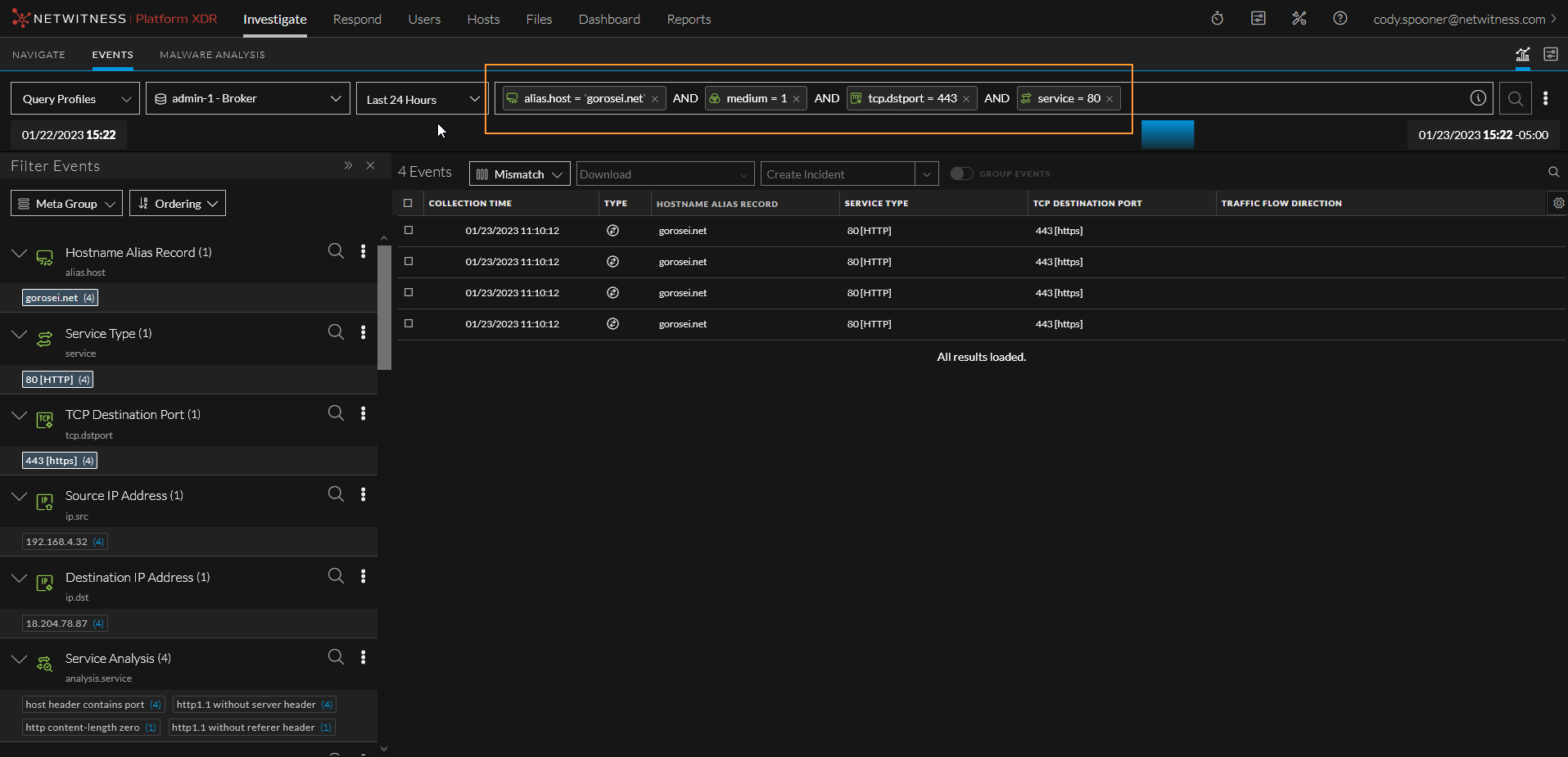
Task: Open Service Type kebab menu
Action: [363, 332]
